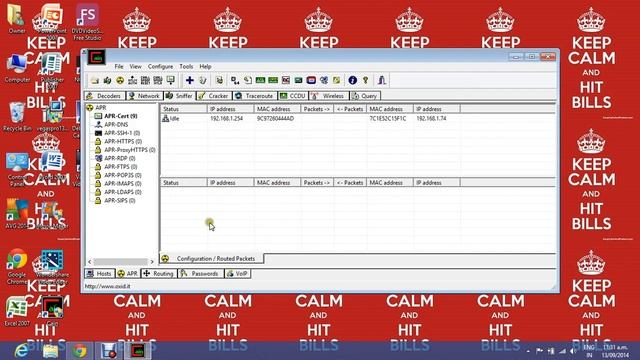The width and height of the screenshot is (640, 360).
Task: Click the tree panel scrollbar right arrow
Action: pos(152,262)
